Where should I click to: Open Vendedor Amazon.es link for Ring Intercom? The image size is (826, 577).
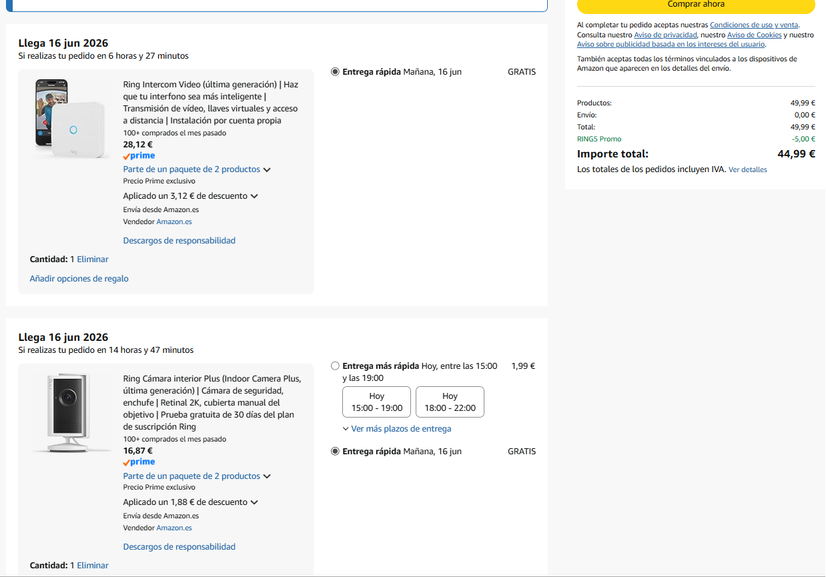tap(174, 222)
